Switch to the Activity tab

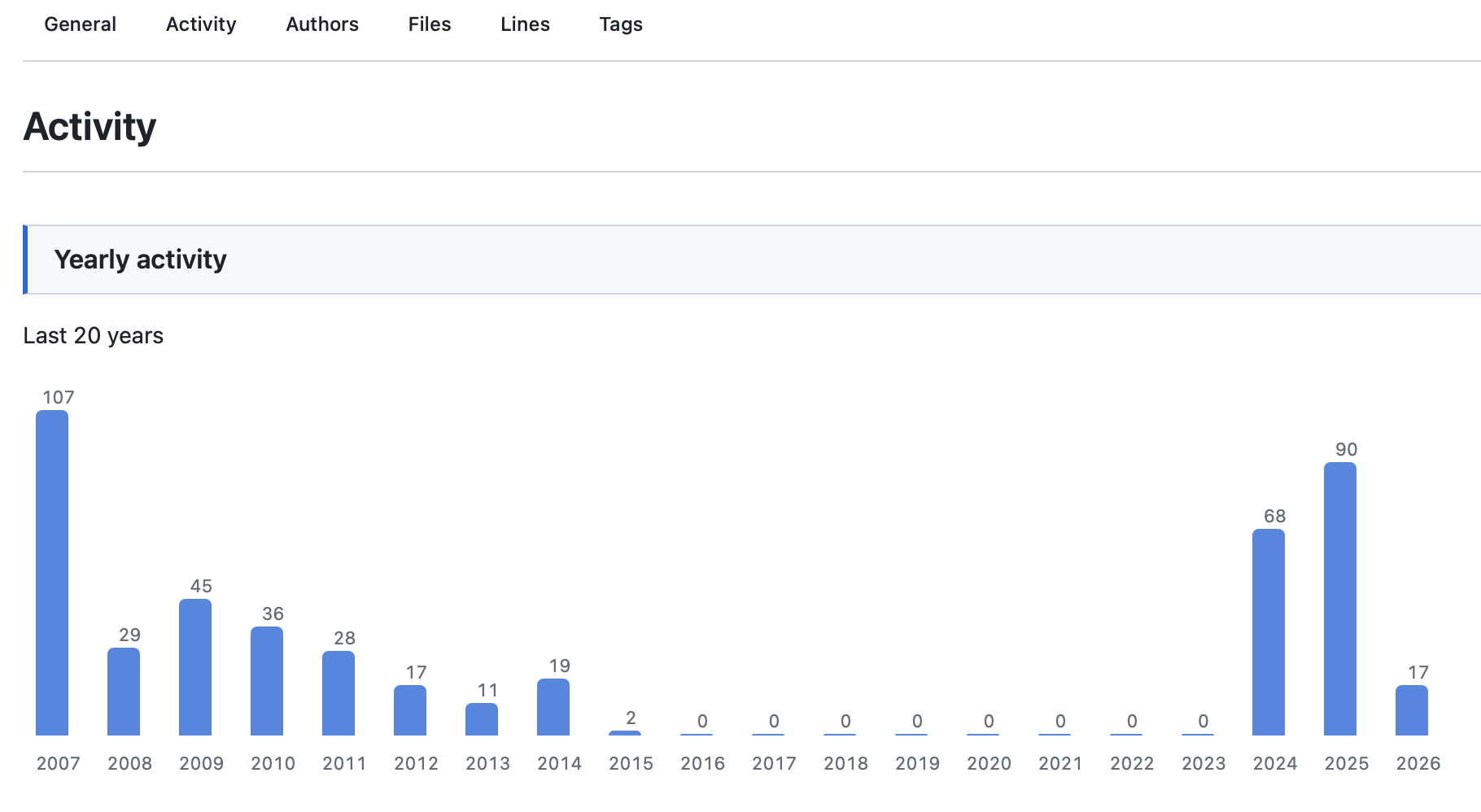coord(200,24)
